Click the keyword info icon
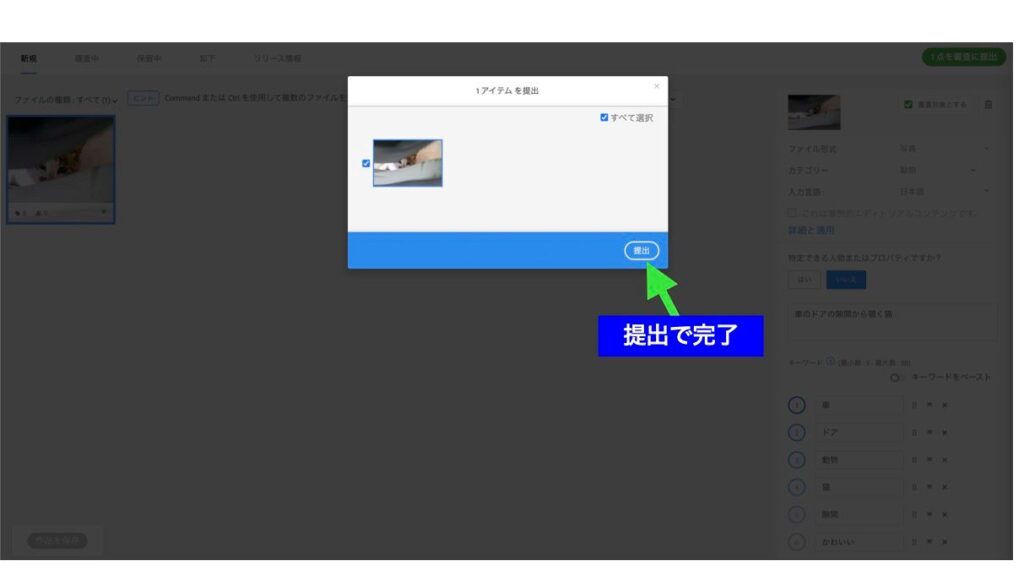 pyautogui.click(x=830, y=361)
